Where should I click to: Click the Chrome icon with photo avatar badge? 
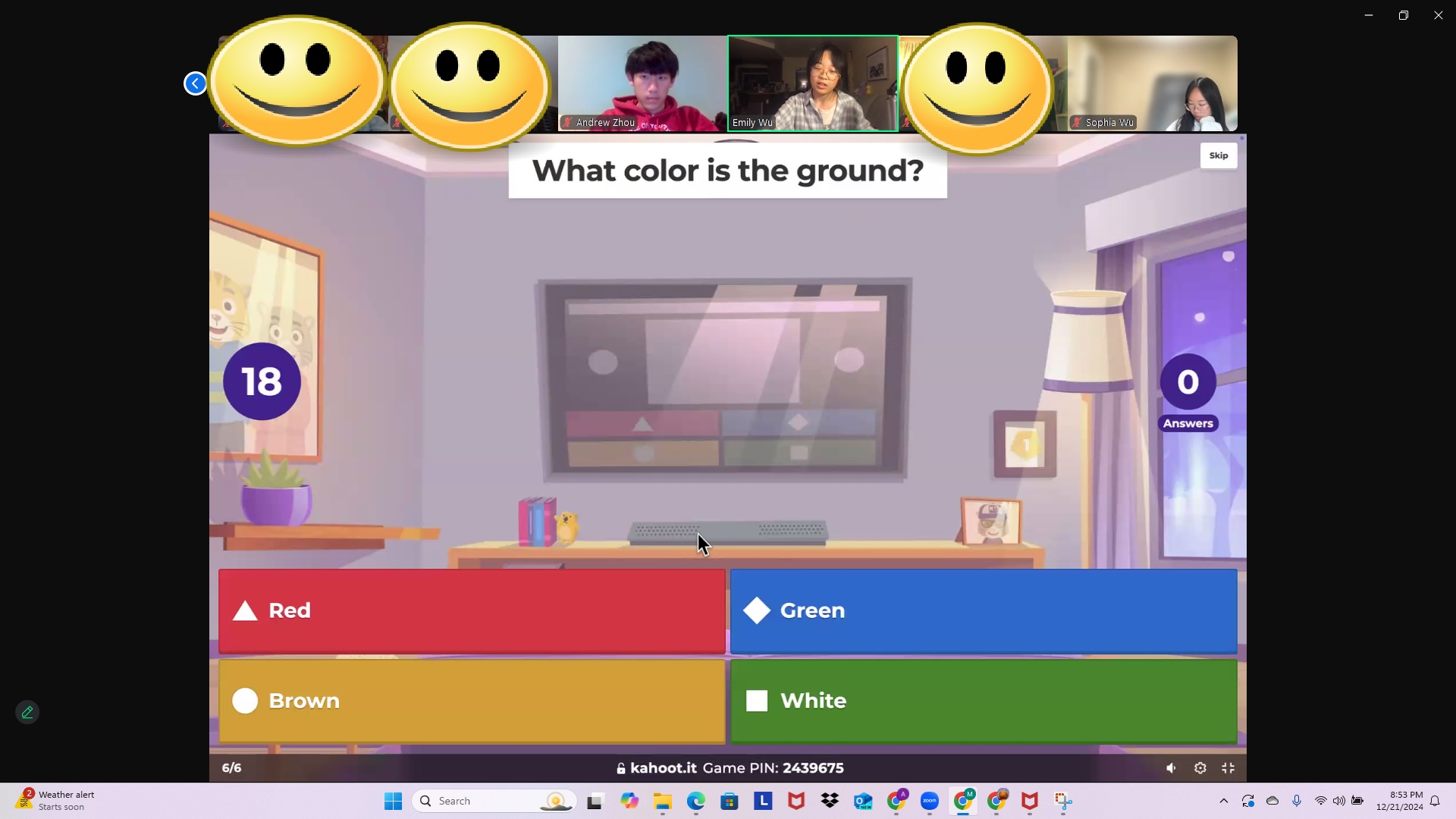(997, 801)
